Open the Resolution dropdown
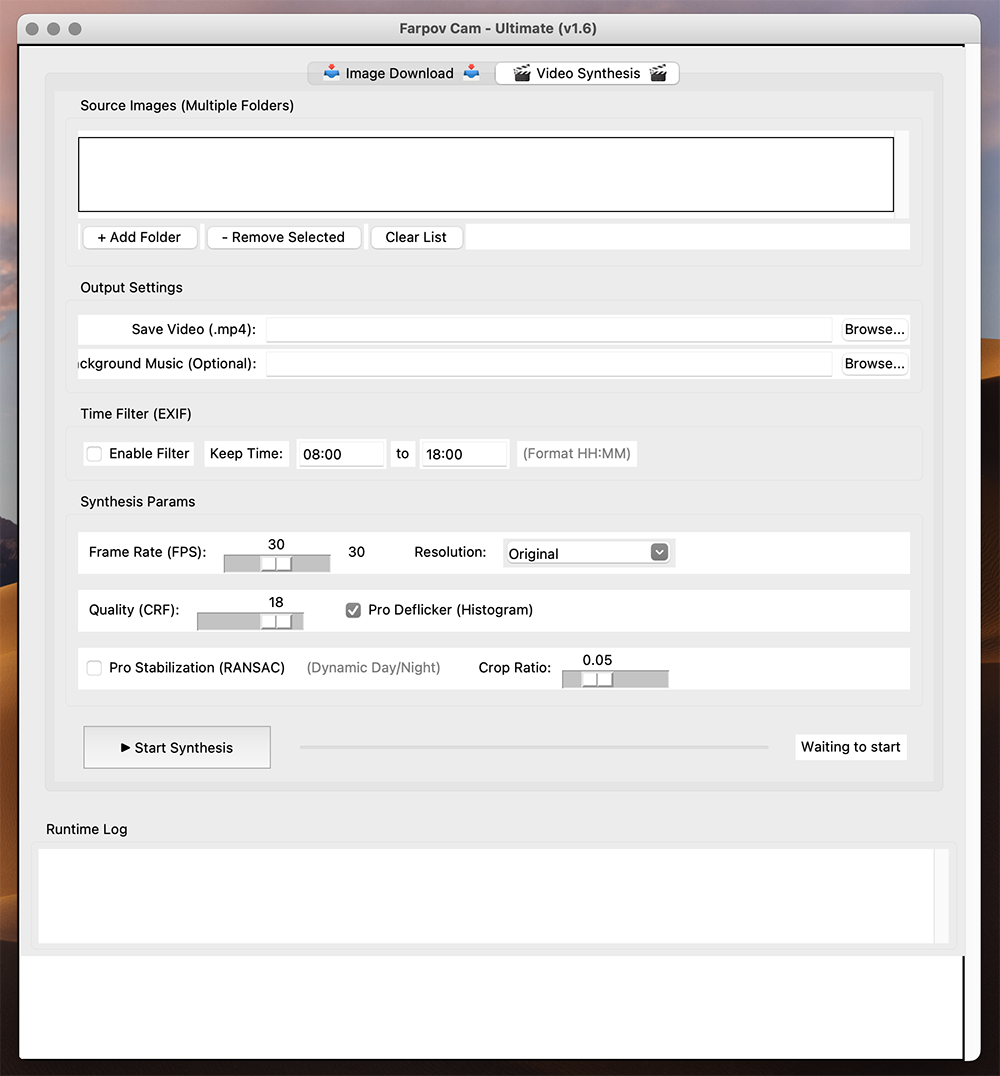Image resolution: width=1000 pixels, height=1076 pixels. click(x=587, y=553)
